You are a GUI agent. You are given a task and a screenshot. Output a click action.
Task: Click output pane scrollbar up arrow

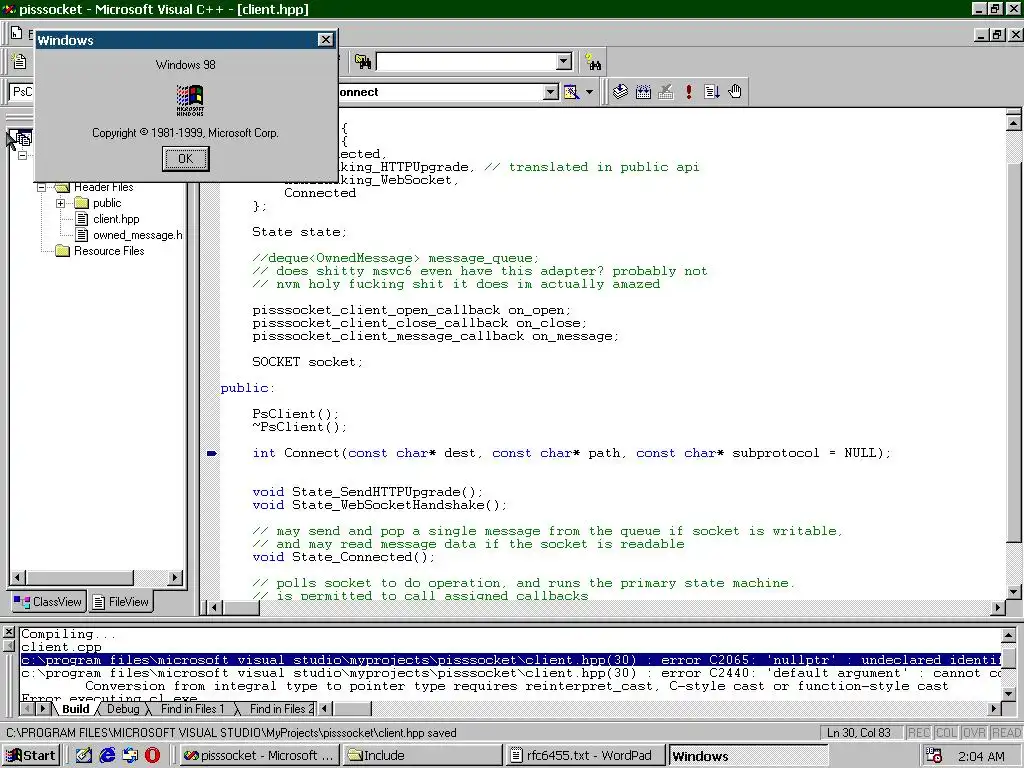pos(1008,635)
